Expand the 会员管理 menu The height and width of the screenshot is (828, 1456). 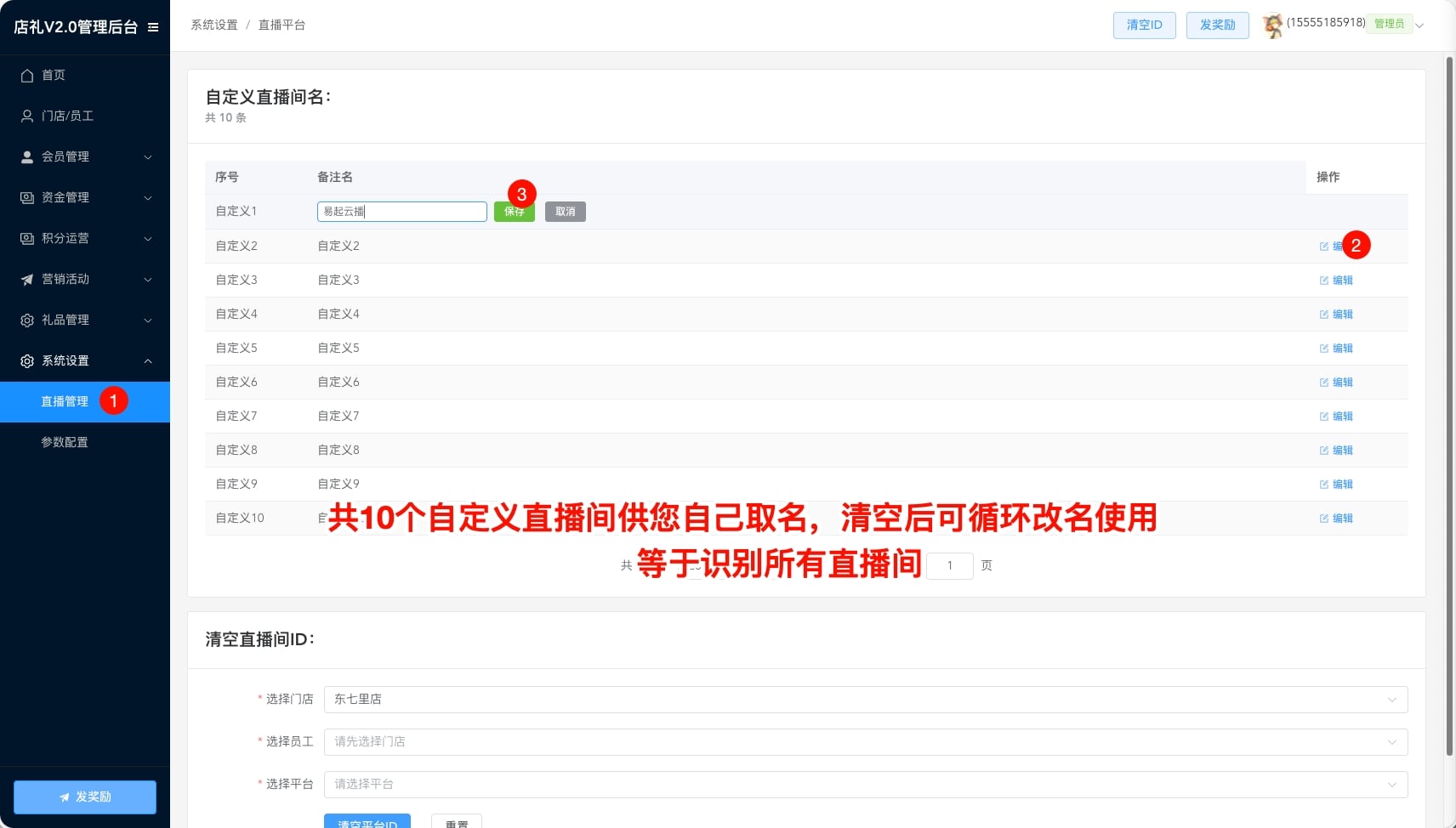pos(85,157)
